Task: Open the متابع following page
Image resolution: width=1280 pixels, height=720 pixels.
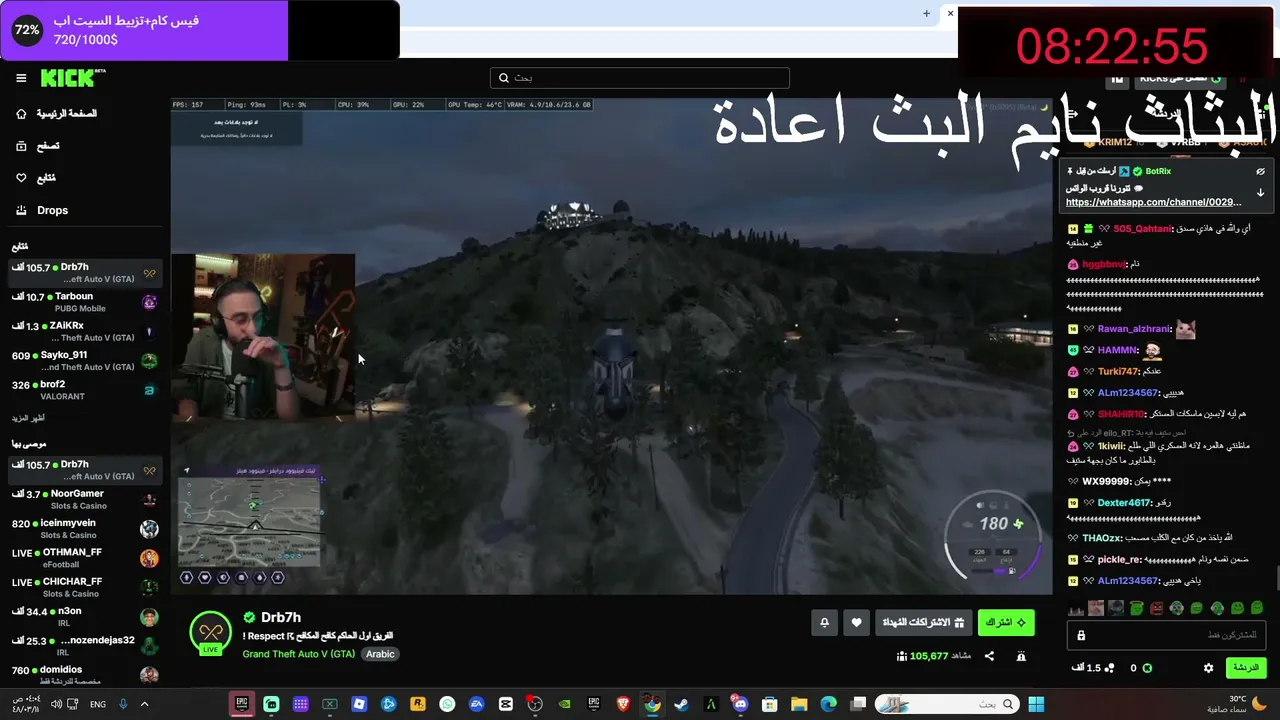Action: 46,178
